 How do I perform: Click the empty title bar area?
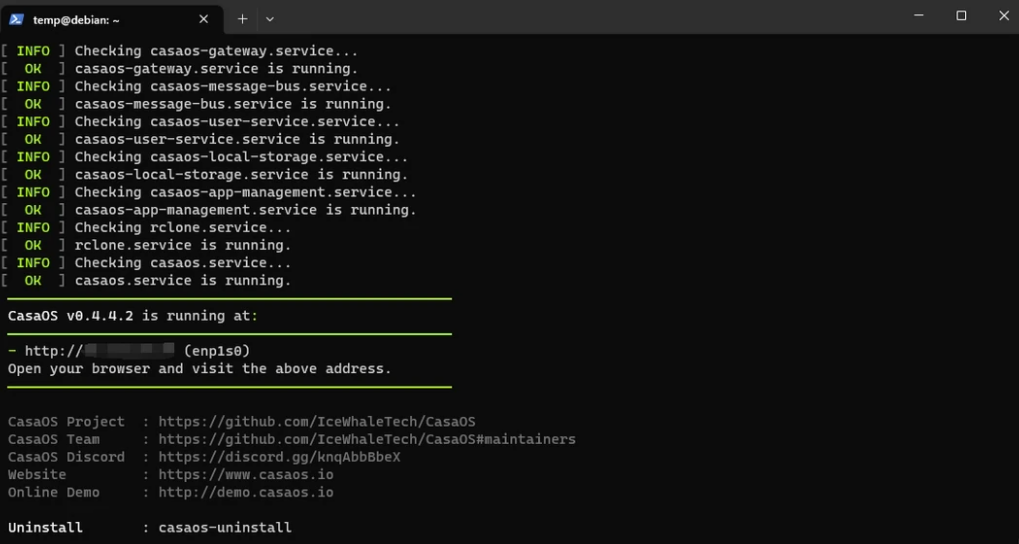pos(585,17)
